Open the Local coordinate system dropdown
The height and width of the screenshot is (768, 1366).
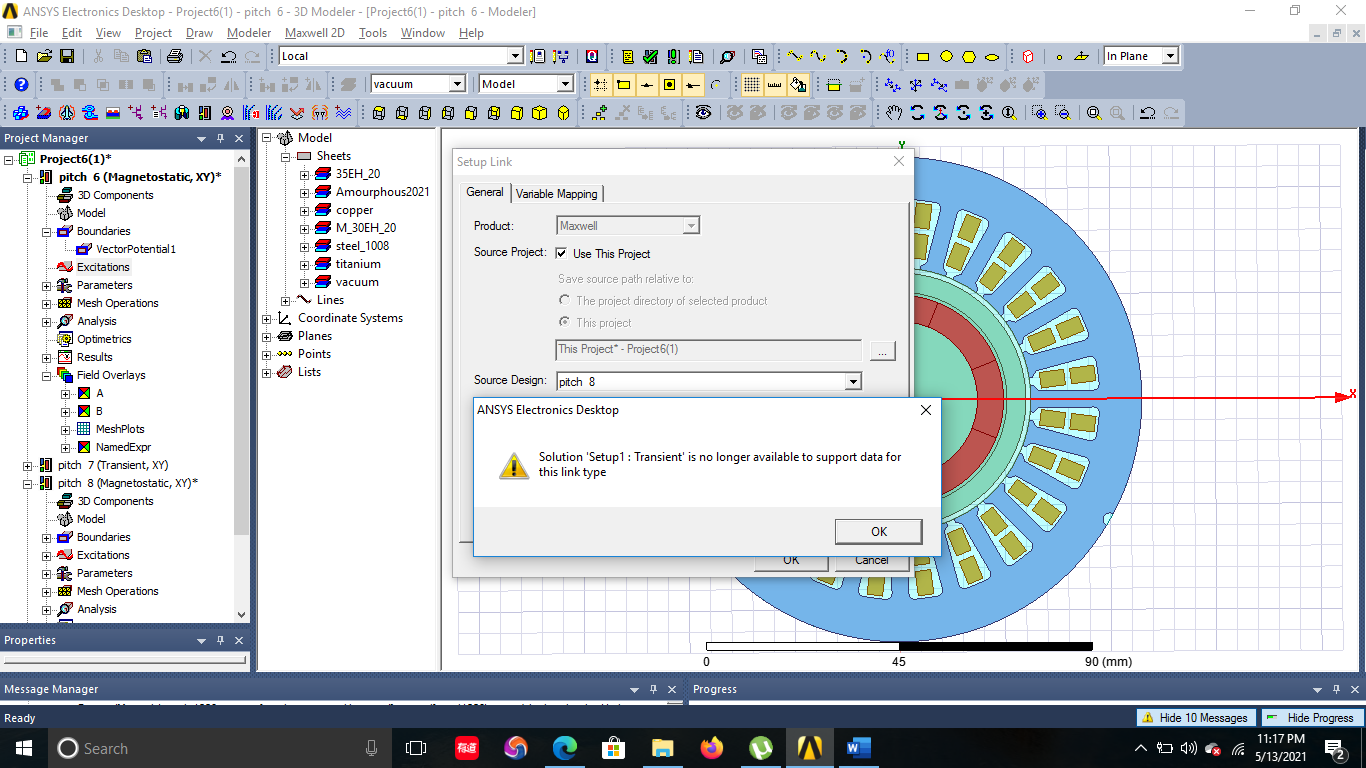coord(514,56)
